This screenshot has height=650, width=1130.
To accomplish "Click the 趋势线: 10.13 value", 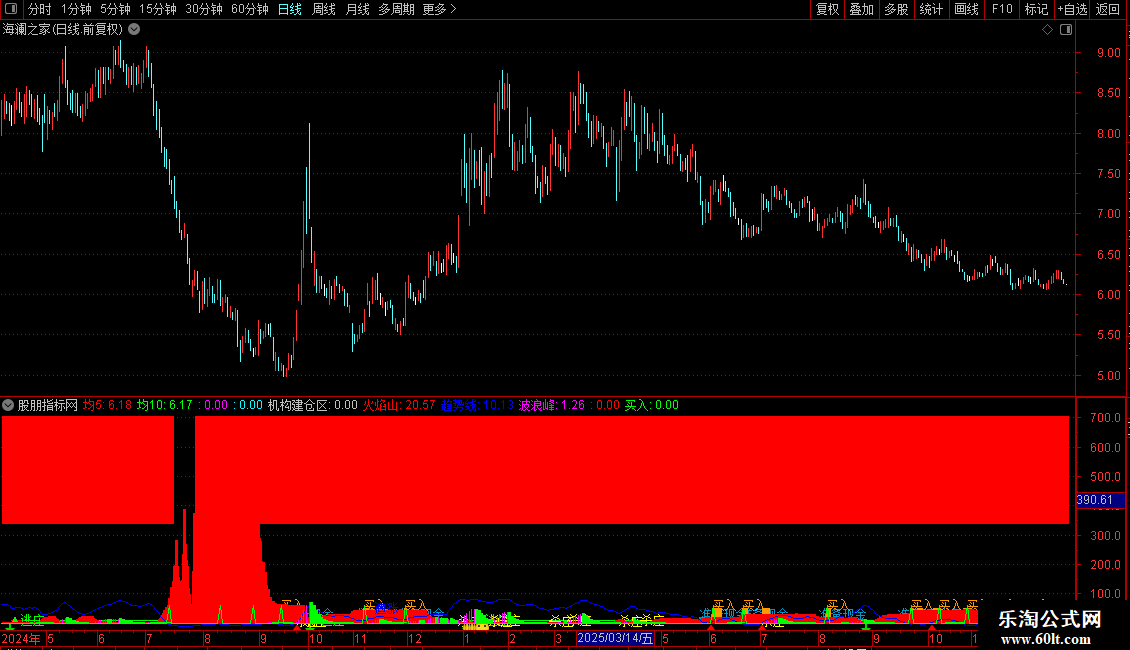I will point(477,405).
